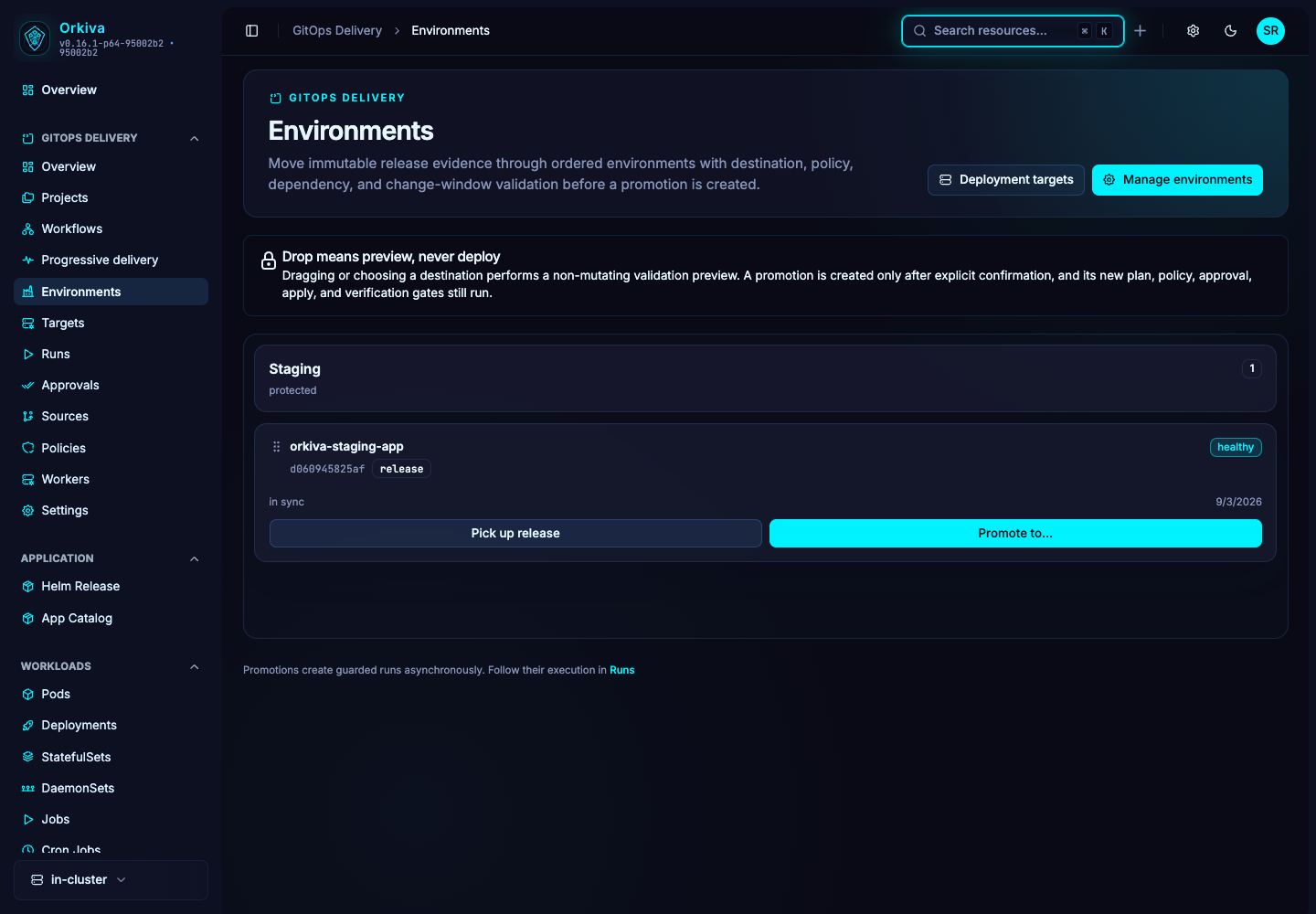
Task: Open the SR user avatar menu
Action: pos(1270,31)
